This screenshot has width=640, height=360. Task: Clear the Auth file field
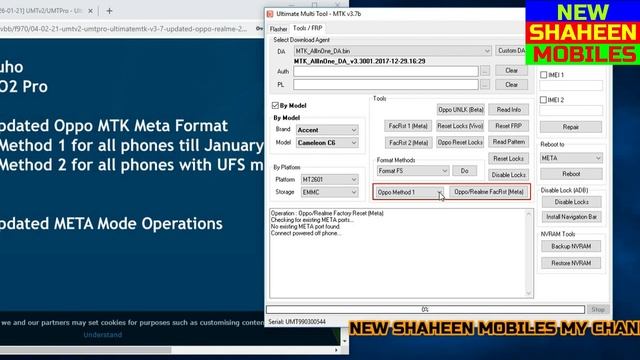[x=511, y=71]
